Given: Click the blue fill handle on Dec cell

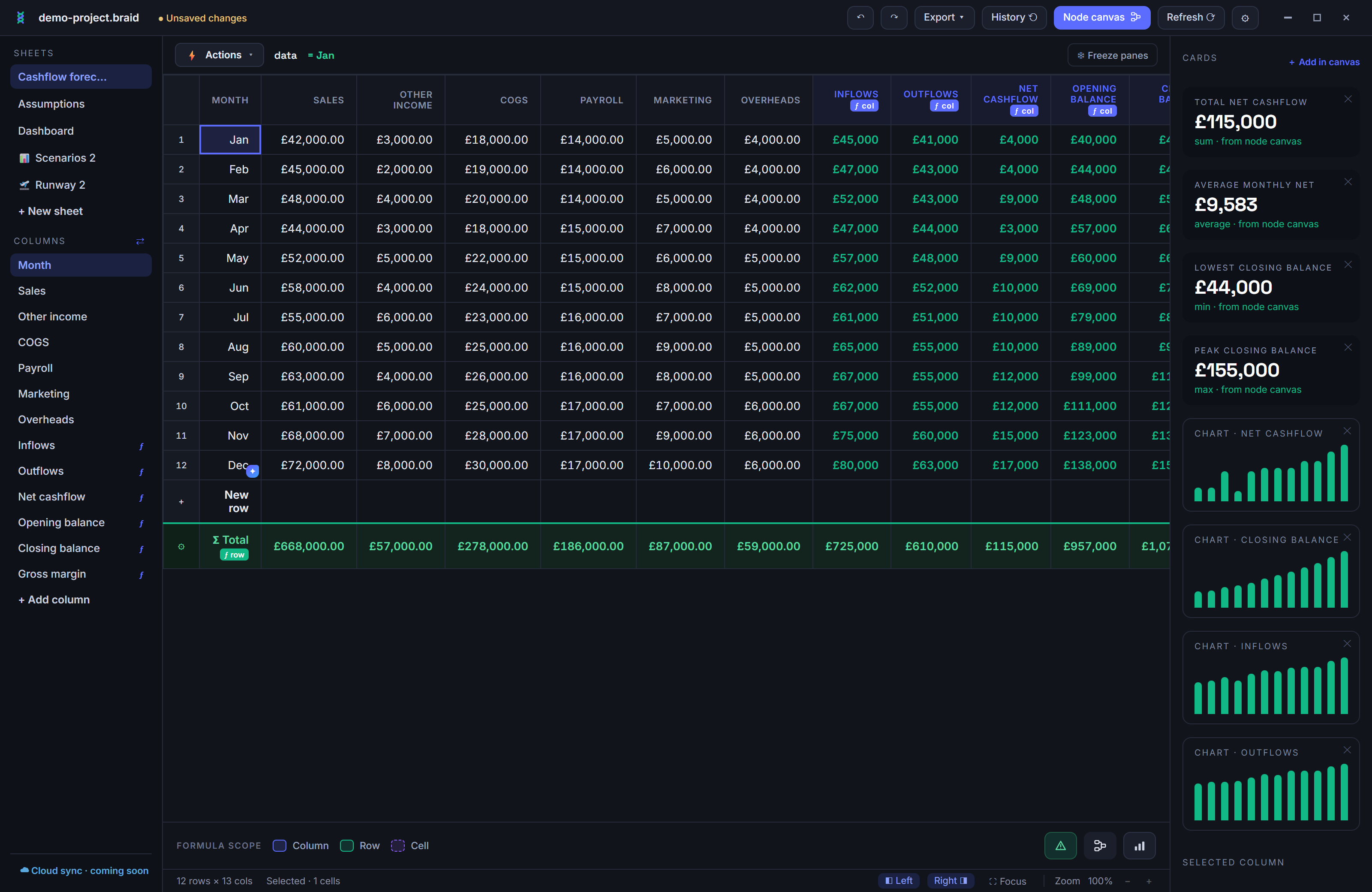Looking at the screenshot, I should click(x=253, y=471).
